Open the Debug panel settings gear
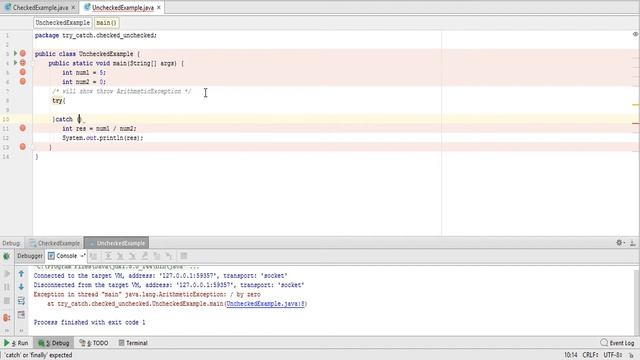640x360 pixels. (620, 242)
